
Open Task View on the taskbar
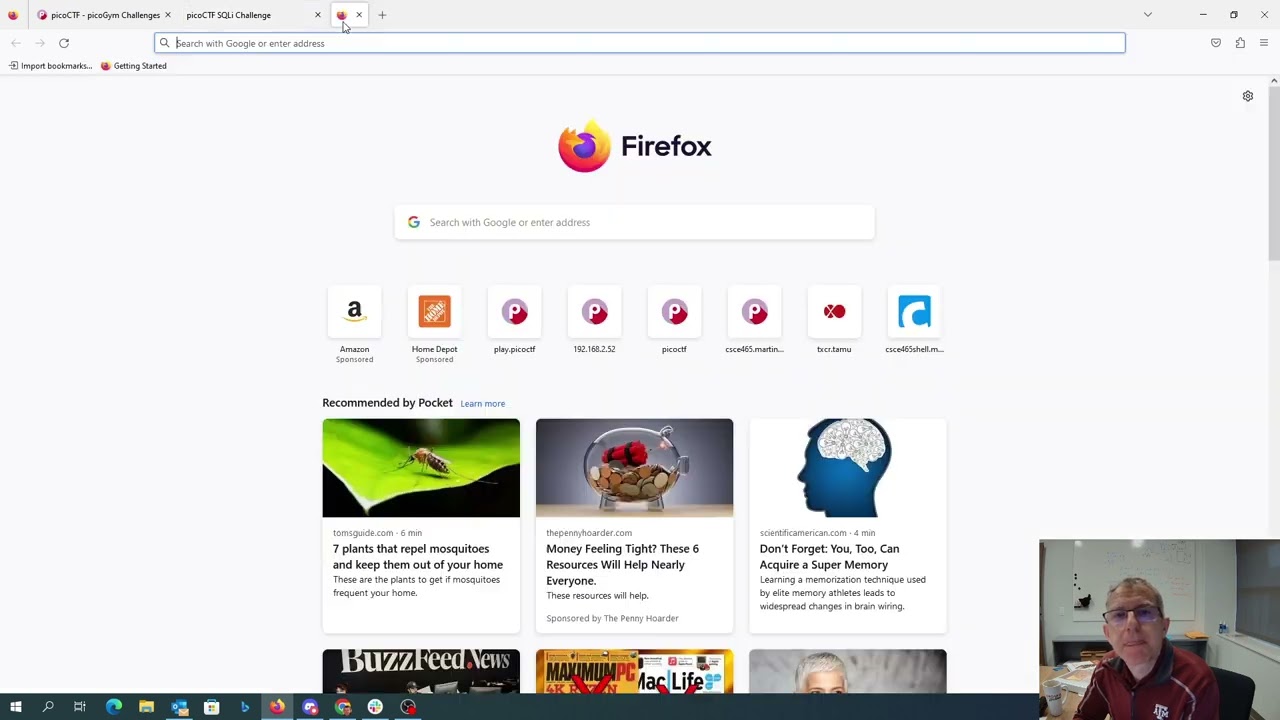(80, 707)
